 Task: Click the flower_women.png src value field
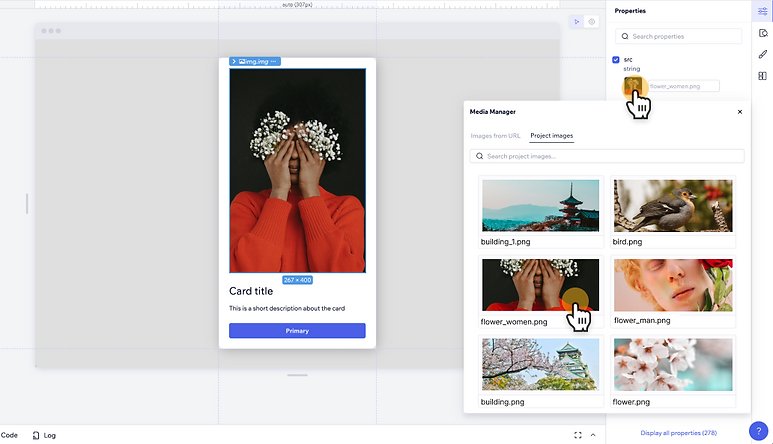[683, 86]
